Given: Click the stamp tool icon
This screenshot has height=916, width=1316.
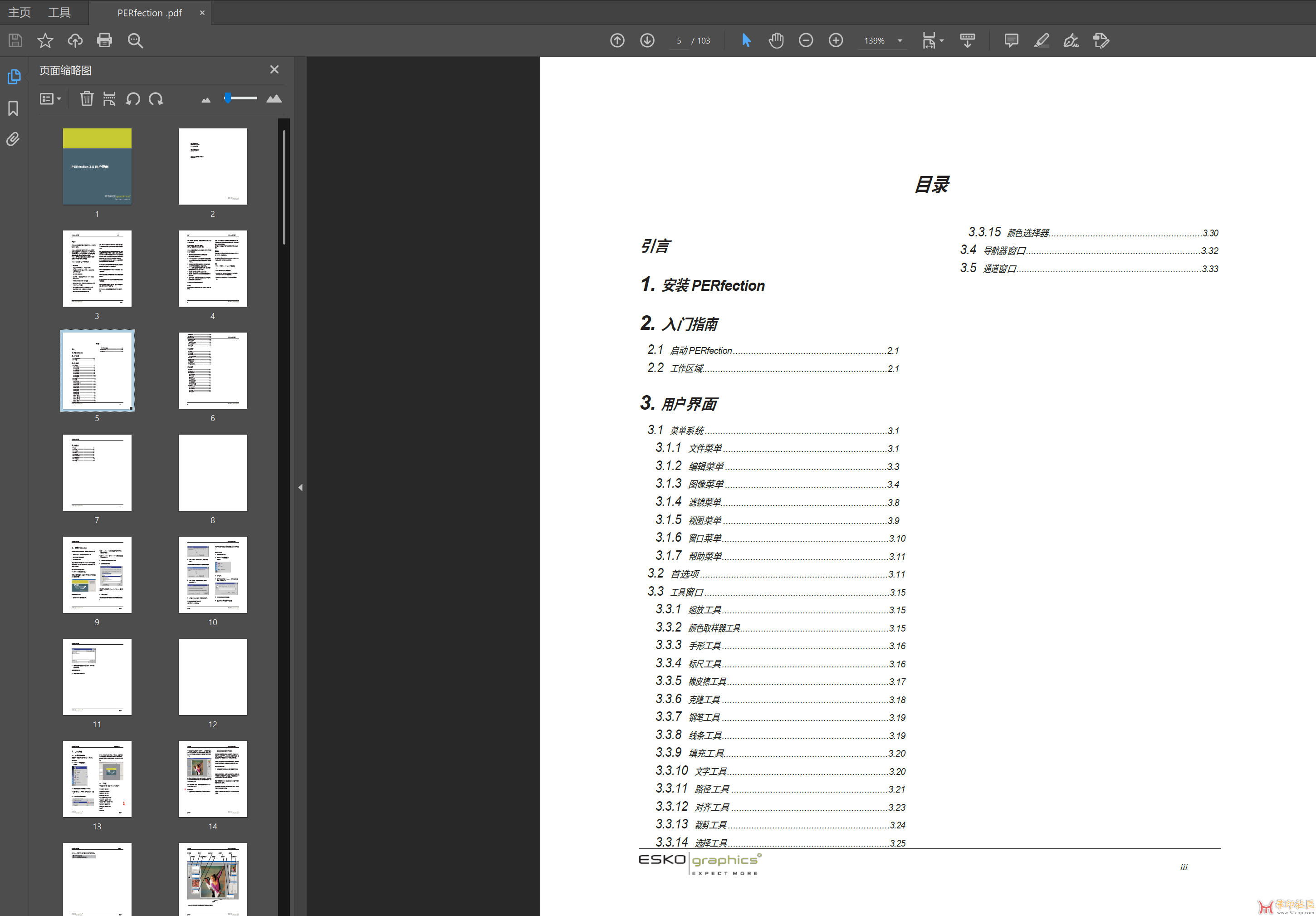Looking at the screenshot, I should (x=1101, y=41).
